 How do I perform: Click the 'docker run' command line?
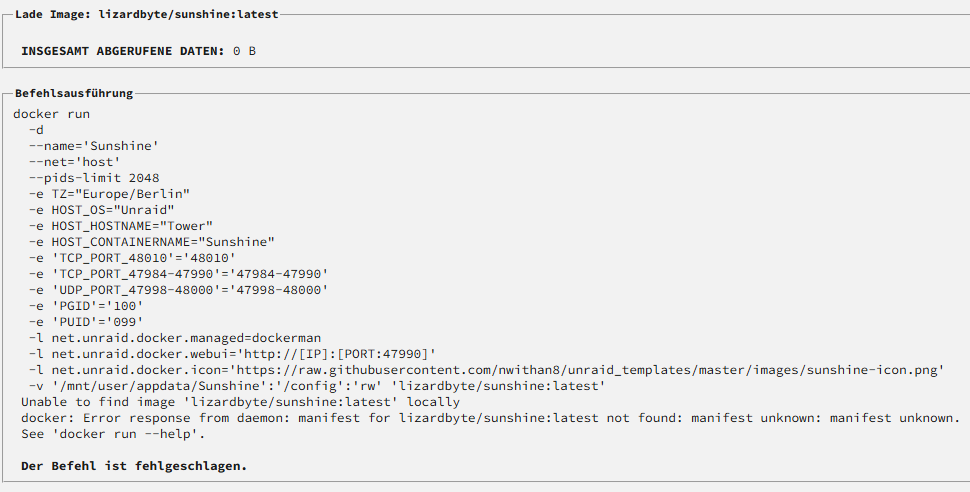(51, 114)
